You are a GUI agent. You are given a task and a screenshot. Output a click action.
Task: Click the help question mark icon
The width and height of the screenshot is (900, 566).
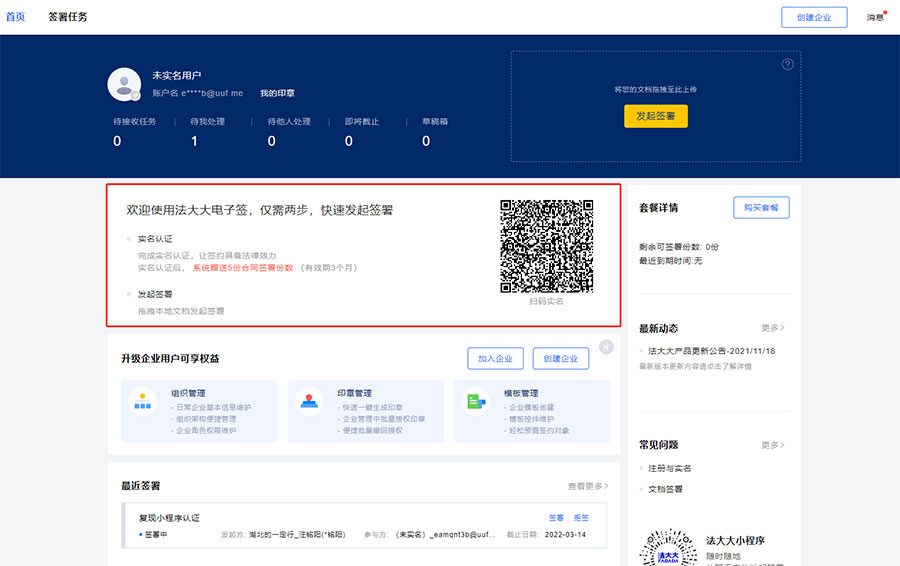[x=787, y=64]
